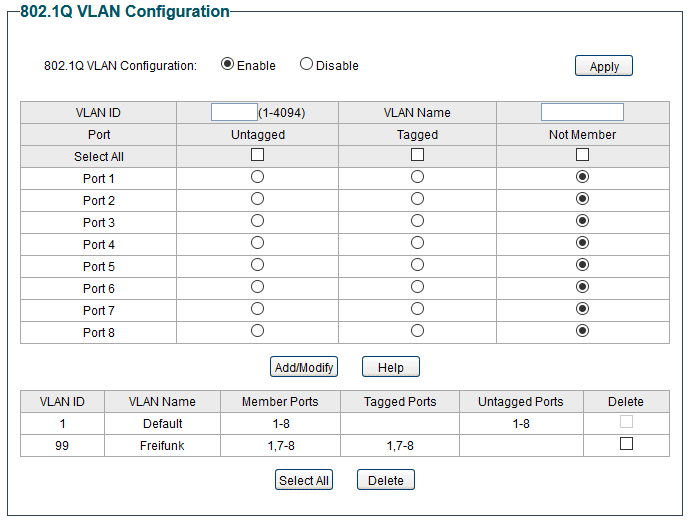689x522 pixels.
Task: Set Port 4 to Not Member
Action: pos(582,243)
